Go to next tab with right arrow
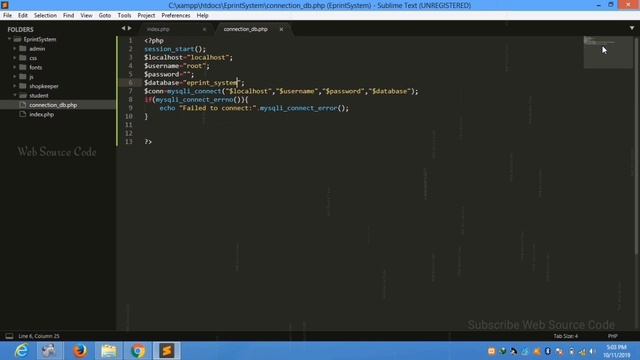 pos(130,28)
